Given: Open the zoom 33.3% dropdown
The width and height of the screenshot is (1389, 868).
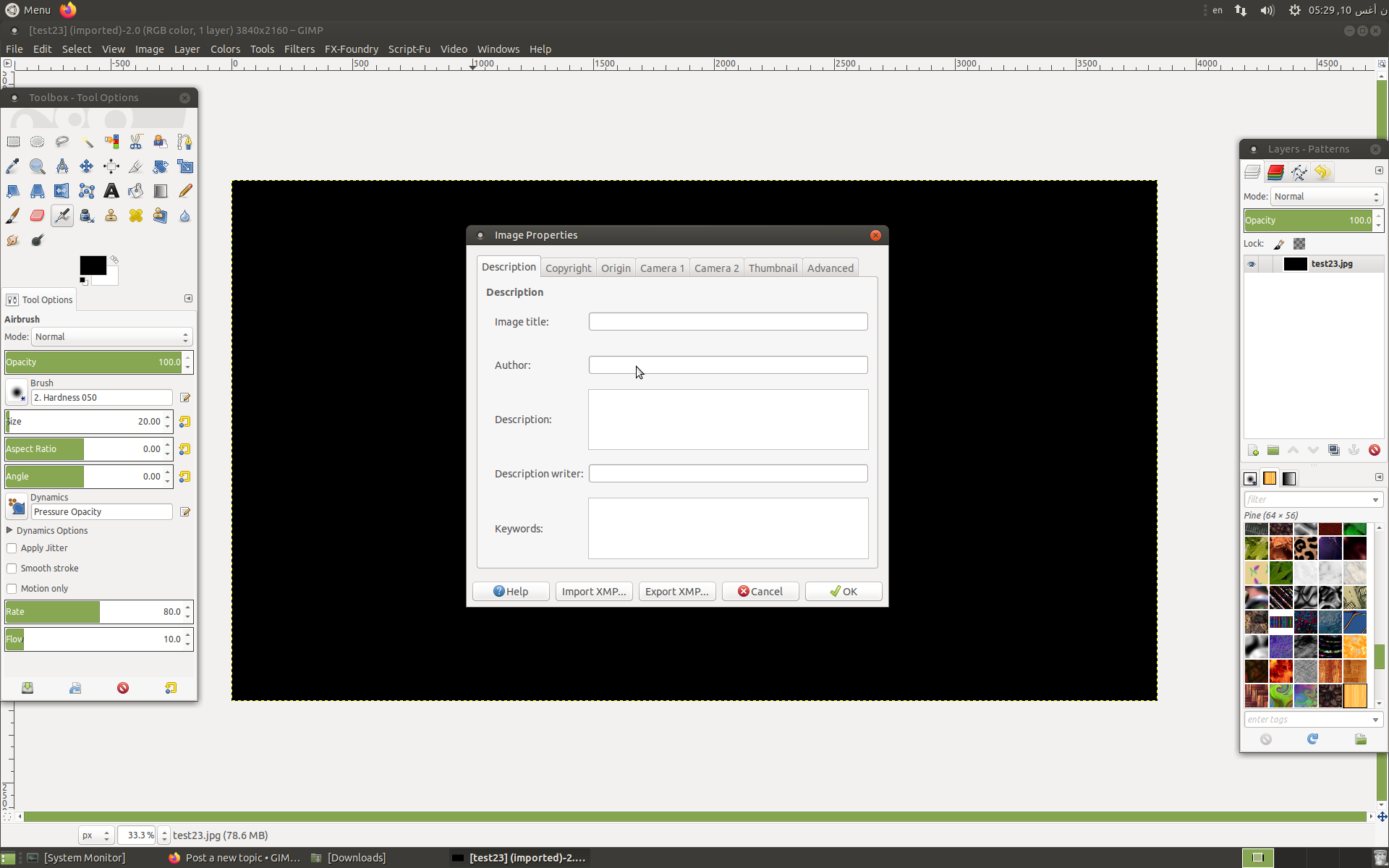Looking at the screenshot, I should pos(164,835).
